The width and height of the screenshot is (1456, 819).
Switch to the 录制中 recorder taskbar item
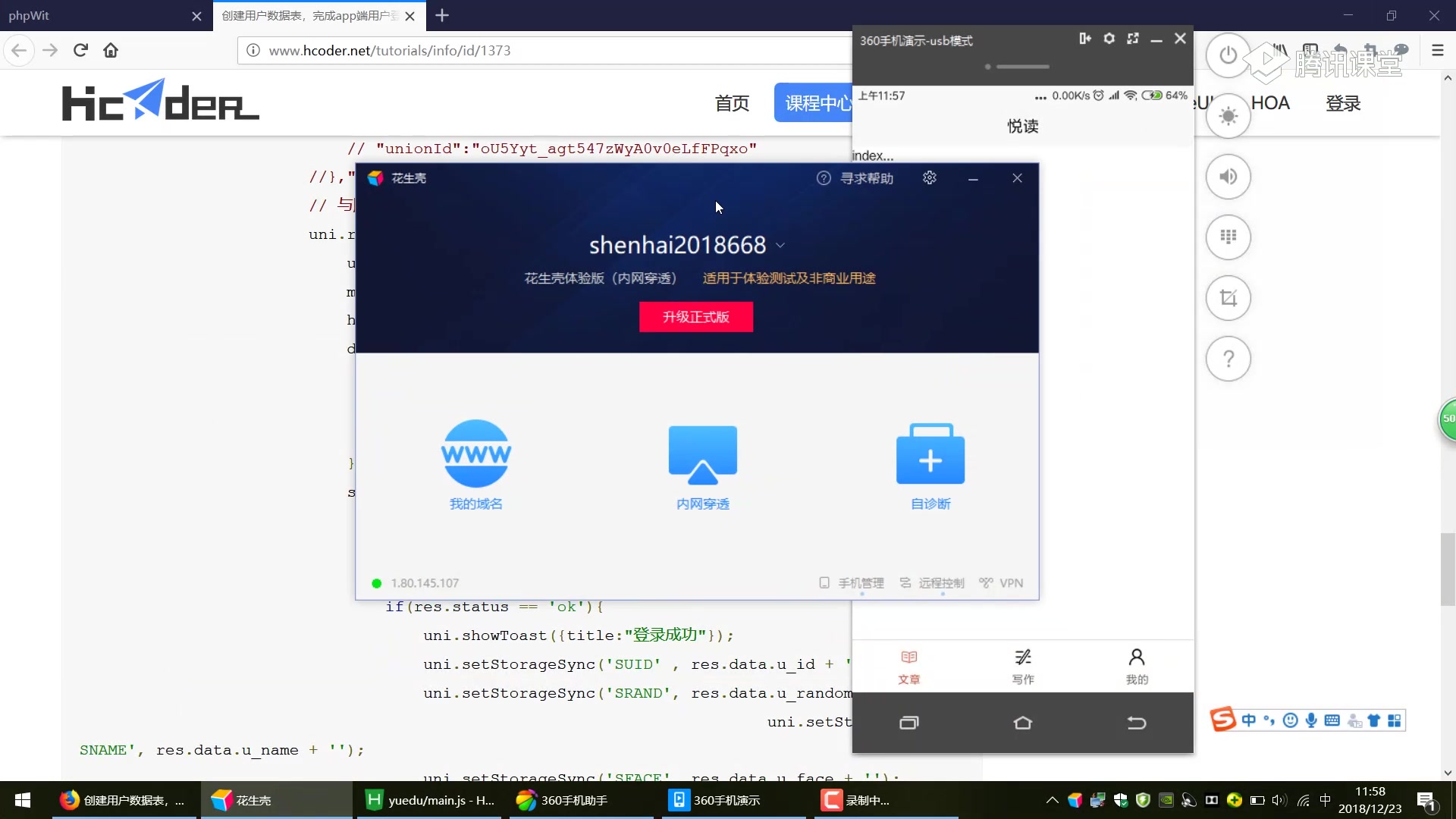pos(886,800)
